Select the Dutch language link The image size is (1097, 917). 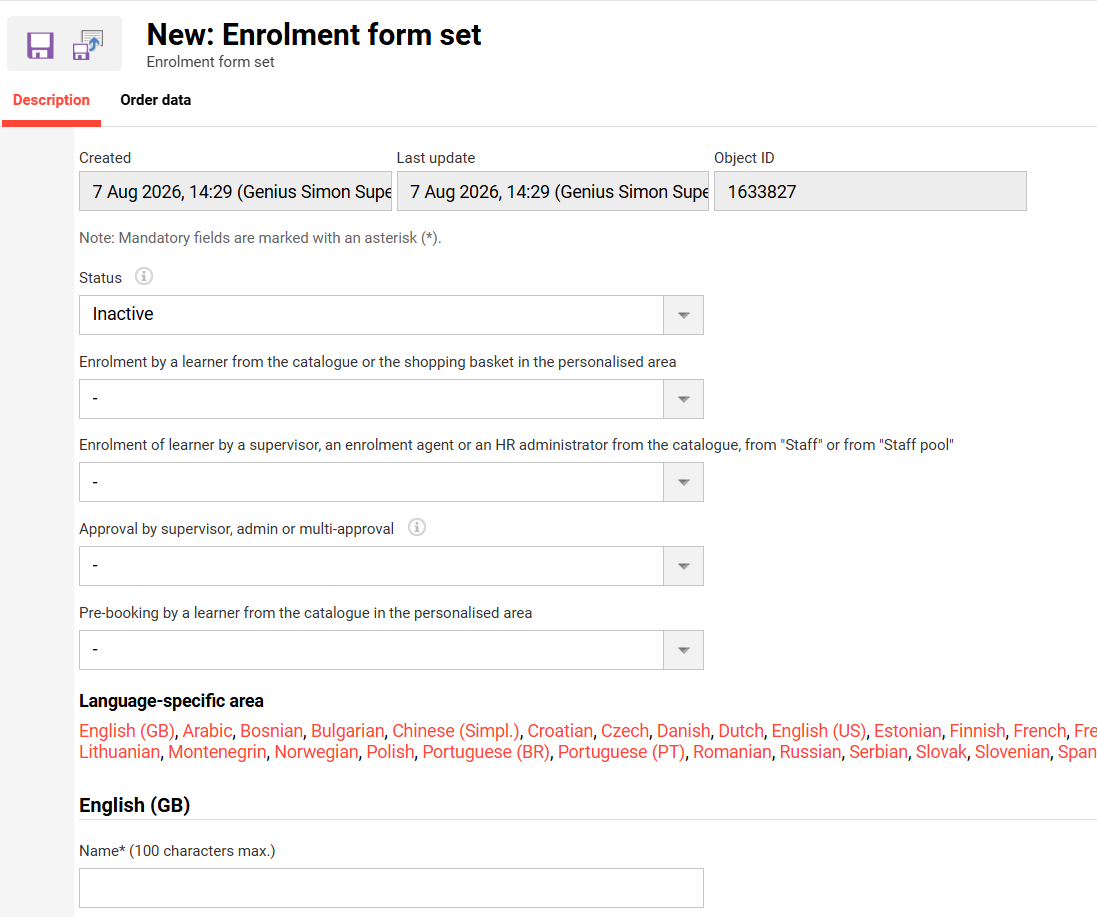[x=741, y=731]
